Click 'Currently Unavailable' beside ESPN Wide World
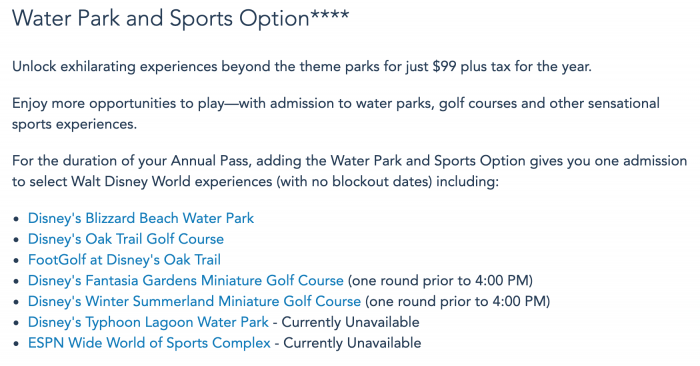Viewport: 700px width, 366px height. [x=352, y=343]
